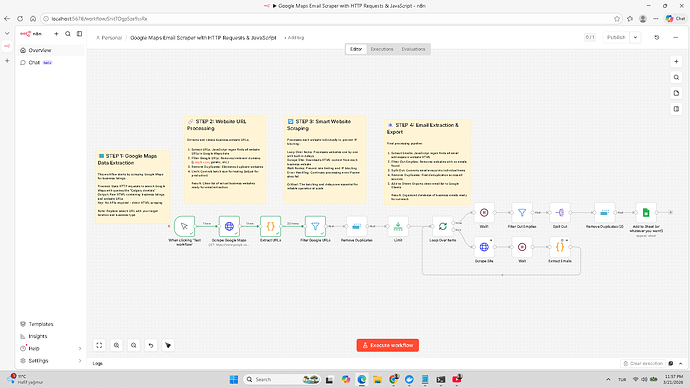Collapse the n8n sidebar panel
Screen dimensions: 690x388
pyautogui.click(x=79, y=34)
